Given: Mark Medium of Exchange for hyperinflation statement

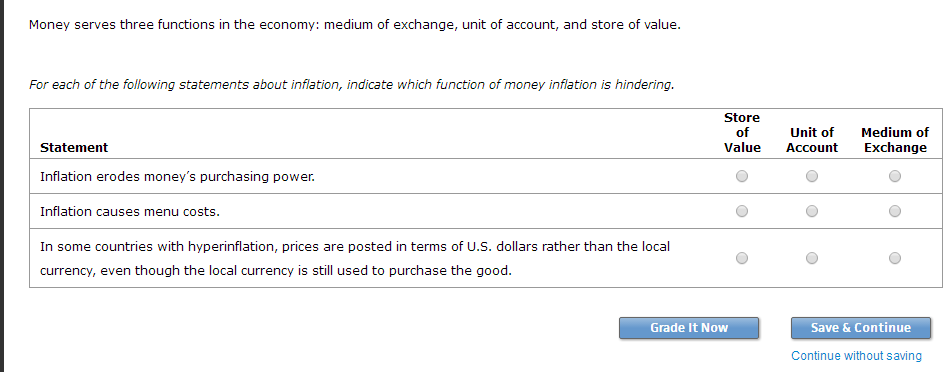Looking at the screenshot, I should pyautogui.click(x=895, y=258).
